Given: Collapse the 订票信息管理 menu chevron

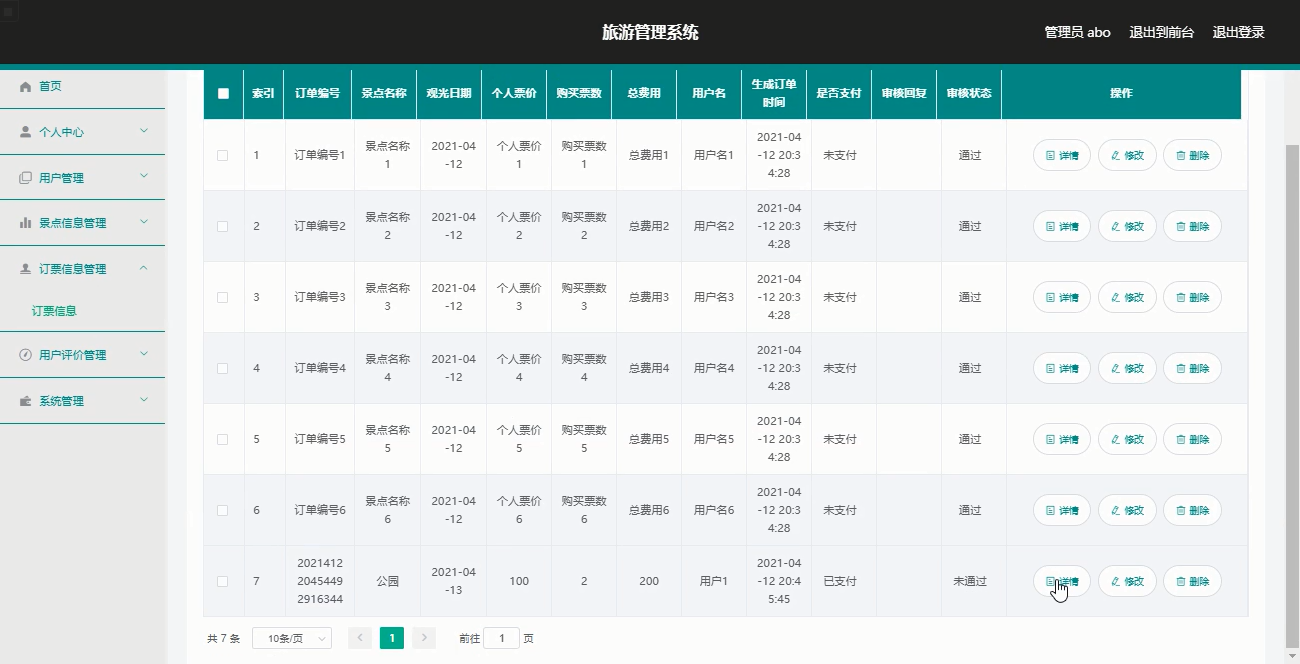Looking at the screenshot, I should coord(144,268).
